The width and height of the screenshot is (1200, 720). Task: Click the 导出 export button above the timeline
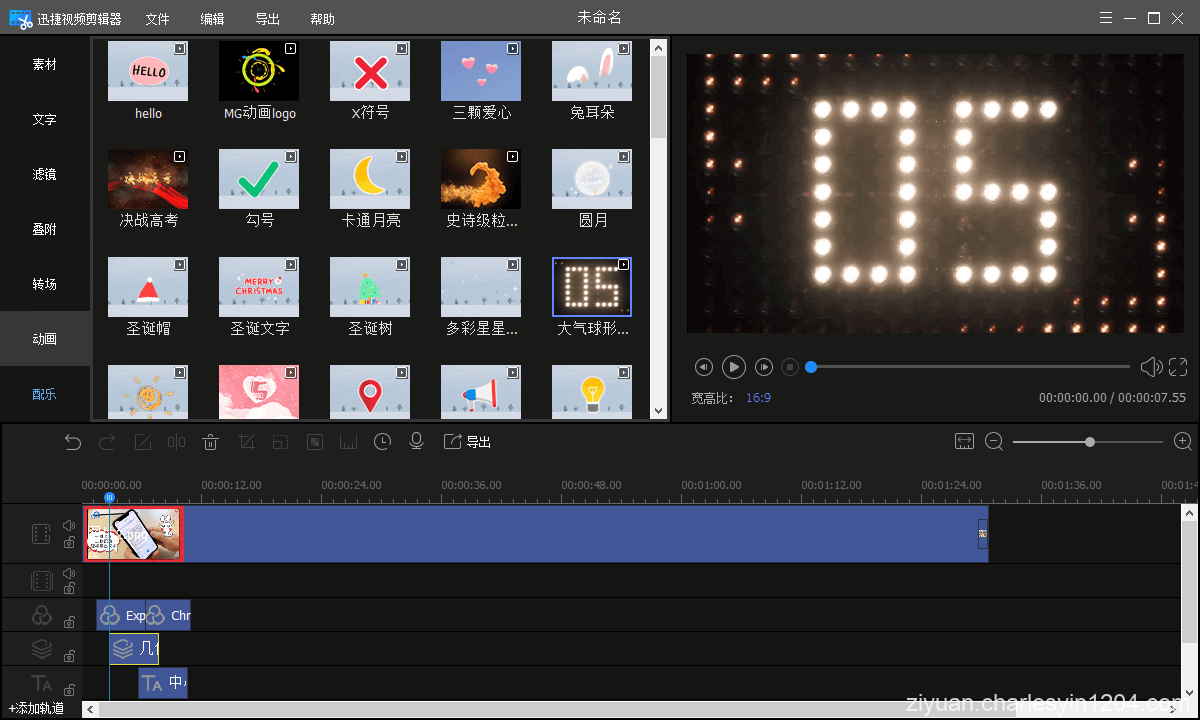click(x=467, y=441)
